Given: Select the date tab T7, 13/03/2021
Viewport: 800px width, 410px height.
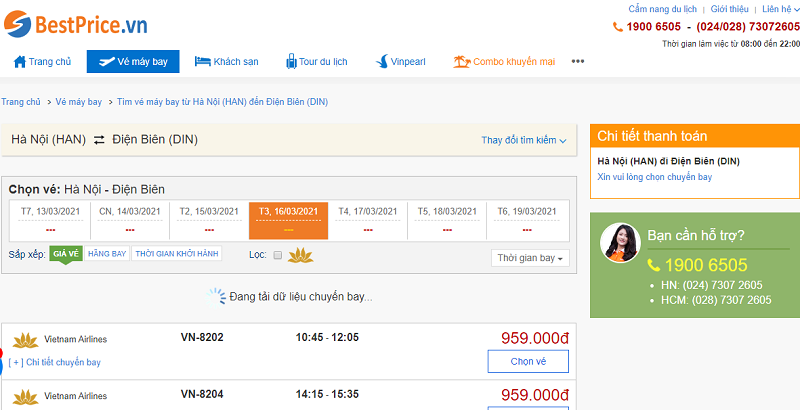Looking at the screenshot, I should tap(51, 220).
